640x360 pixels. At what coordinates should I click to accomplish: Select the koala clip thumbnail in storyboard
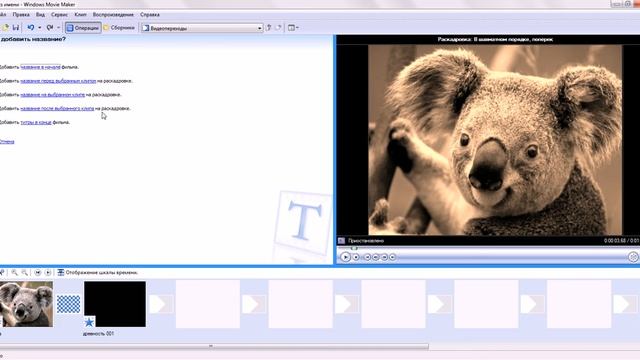click(x=26, y=304)
